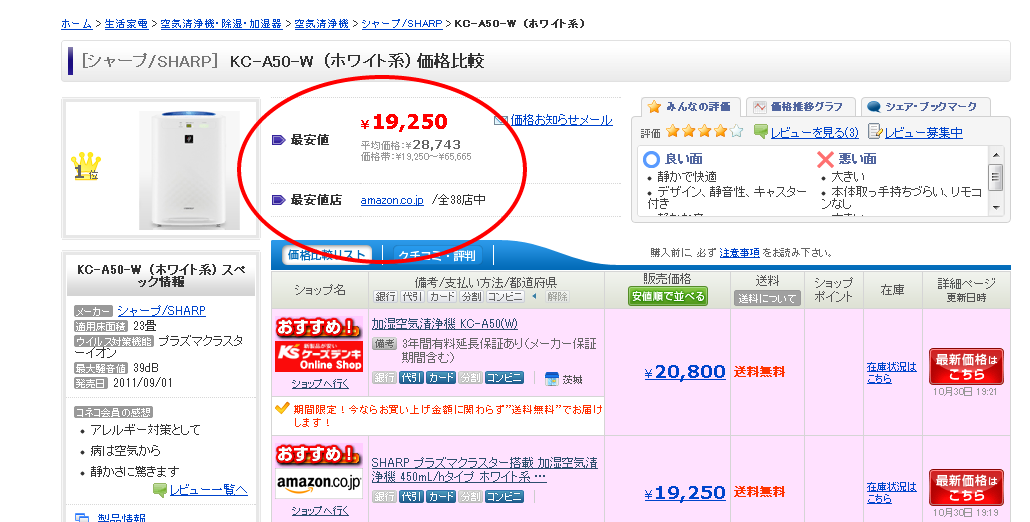1030x522 pixels.
Task: Open the 生活家電 breadcrumb link
Action: pos(126,24)
